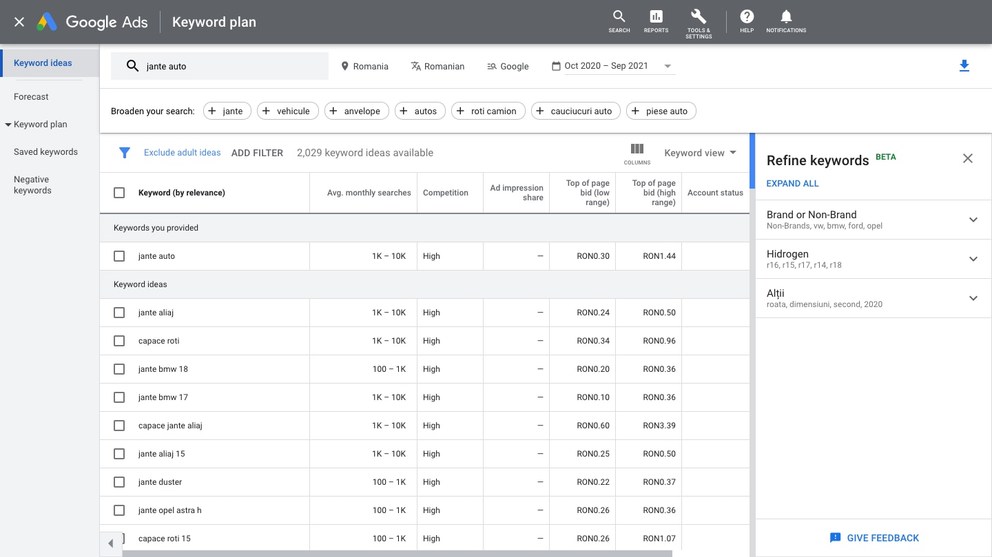Sort by Account status column
This screenshot has width=992, height=557.
715,192
